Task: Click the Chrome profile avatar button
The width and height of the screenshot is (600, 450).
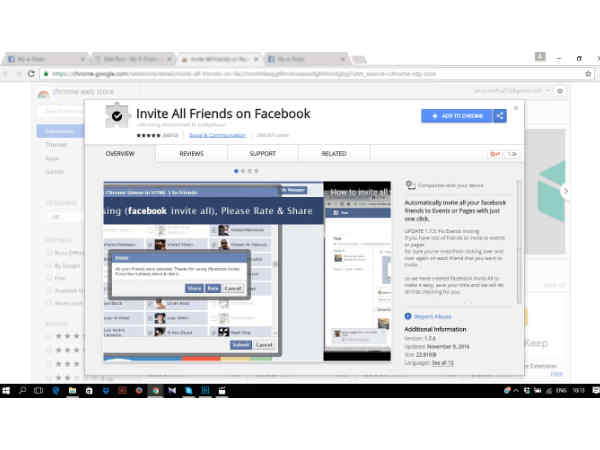Action: (540, 57)
